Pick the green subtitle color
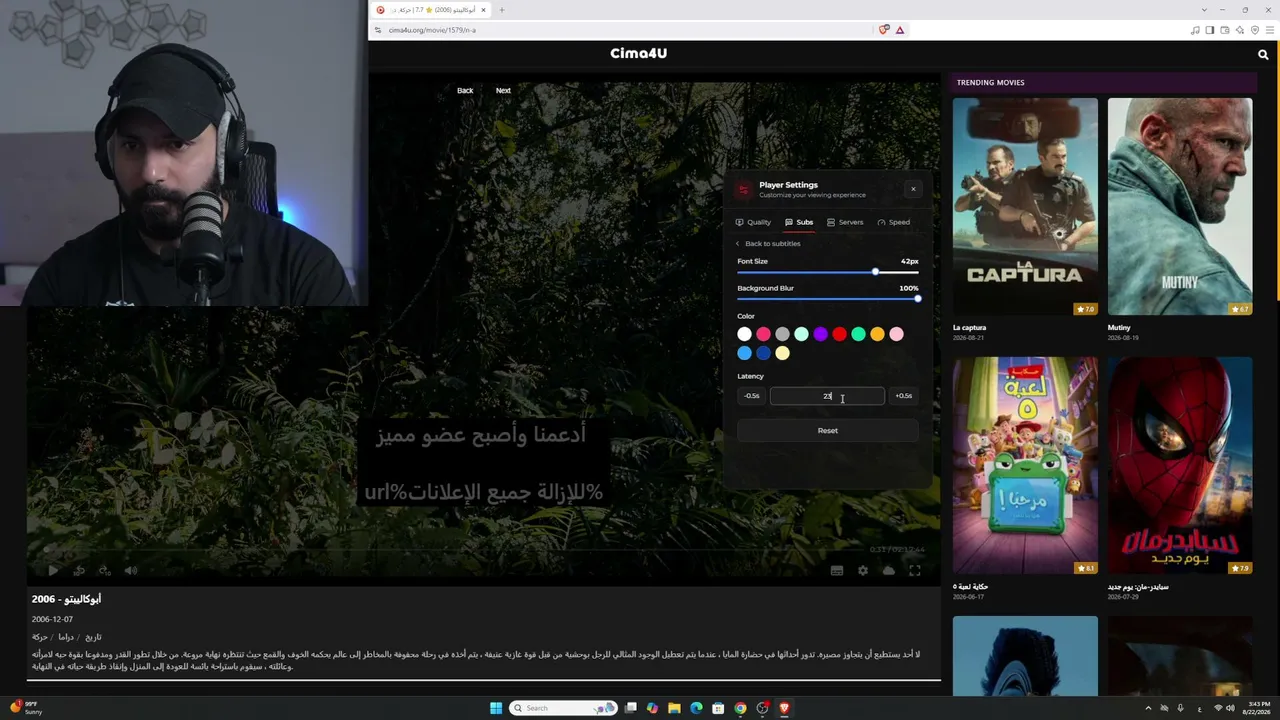The height and width of the screenshot is (720, 1280). pos(858,334)
